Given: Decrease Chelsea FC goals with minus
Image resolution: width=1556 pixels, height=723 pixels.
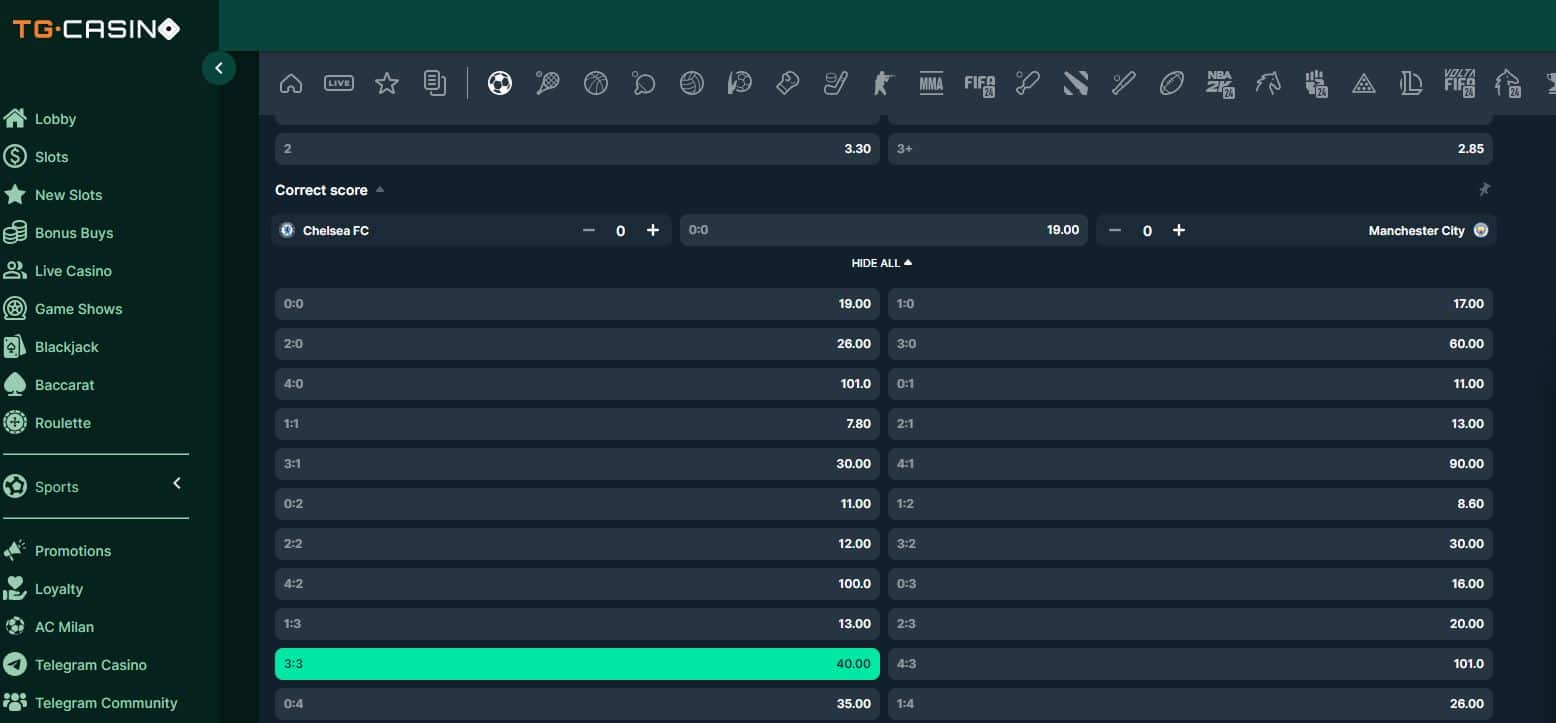Looking at the screenshot, I should (x=589, y=230).
